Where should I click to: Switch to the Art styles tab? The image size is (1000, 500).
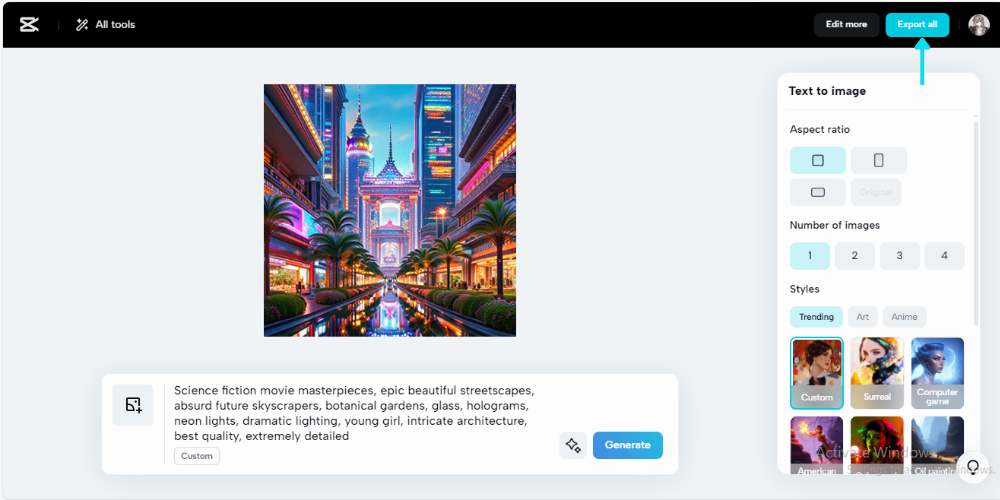862,317
